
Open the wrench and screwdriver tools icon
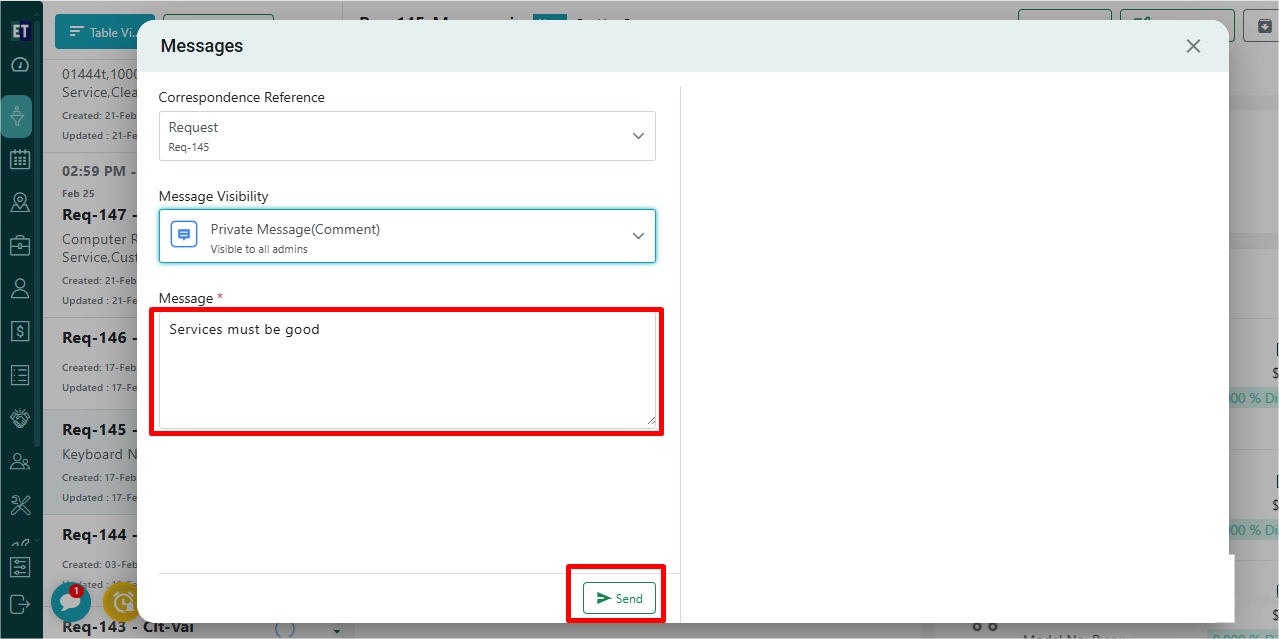20,504
